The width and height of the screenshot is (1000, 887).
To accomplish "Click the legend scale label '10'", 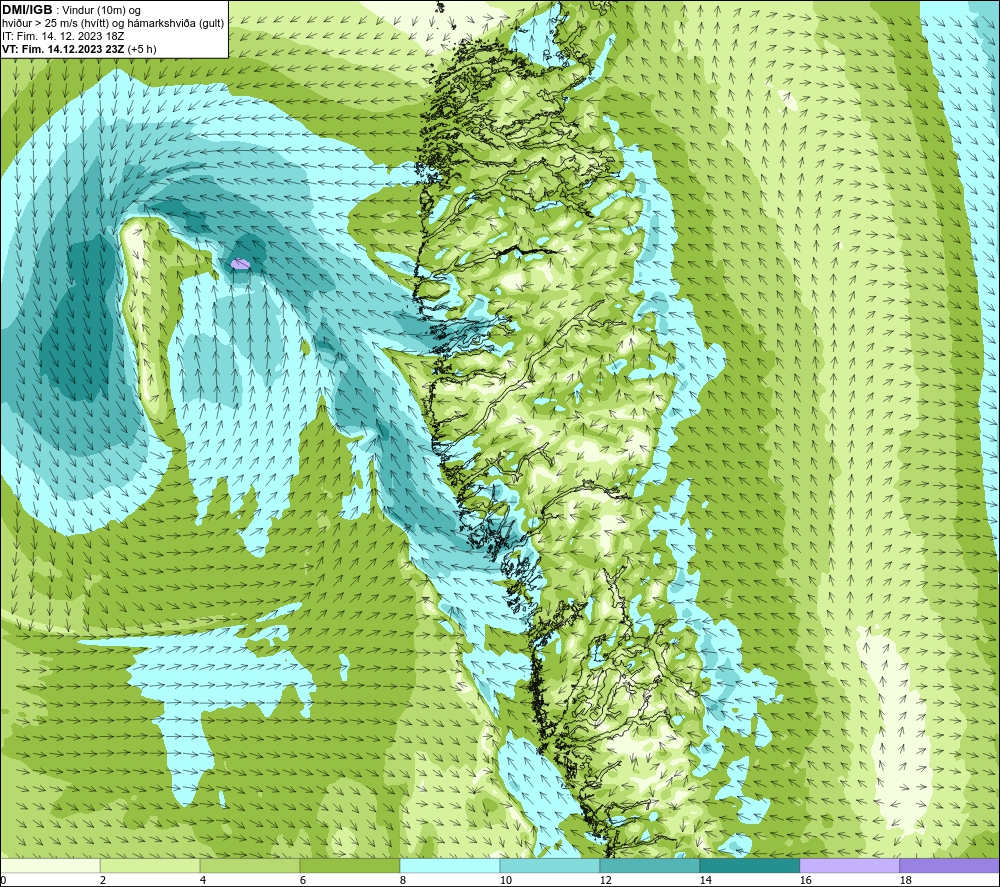I will [505, 880].
